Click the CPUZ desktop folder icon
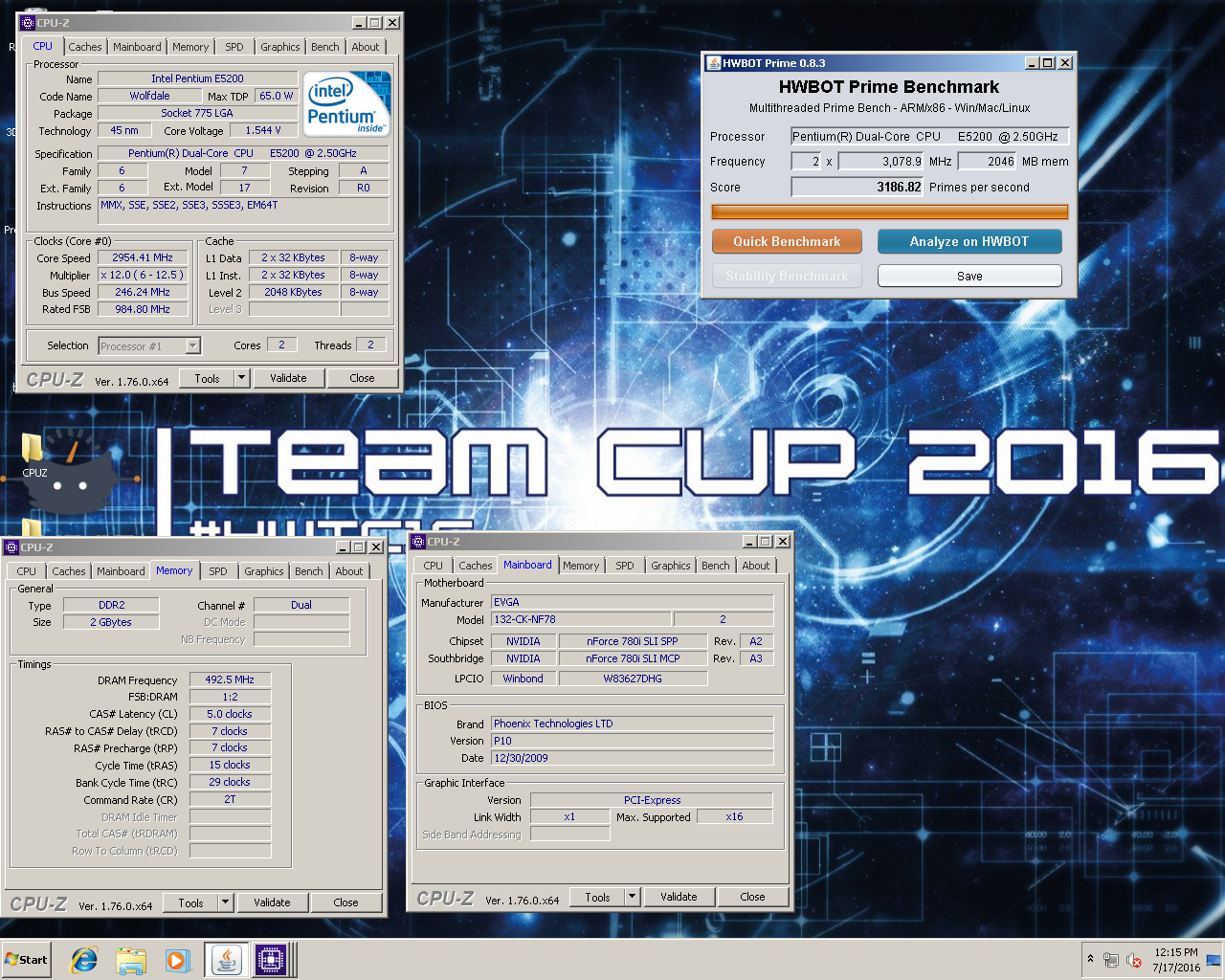Screen dimensions: 1225x980 pos(34,454)
